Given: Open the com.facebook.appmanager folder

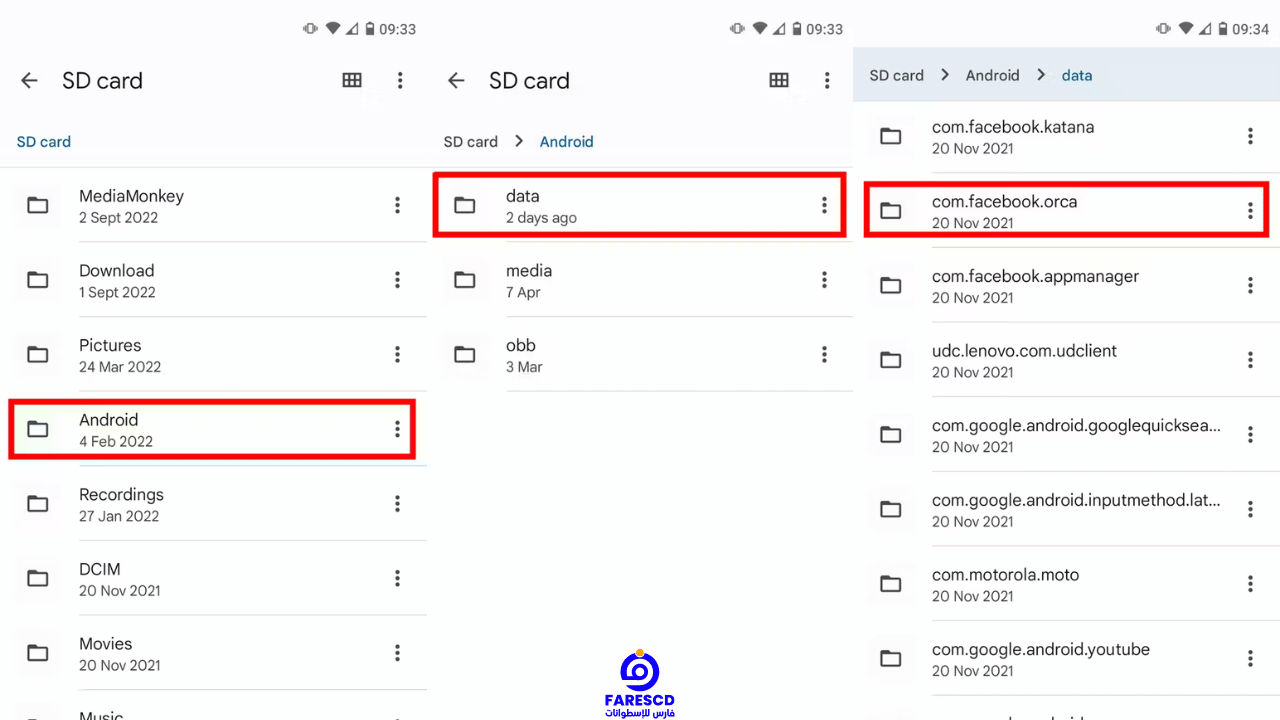Looking at the screenshot, I should 1066,285.
